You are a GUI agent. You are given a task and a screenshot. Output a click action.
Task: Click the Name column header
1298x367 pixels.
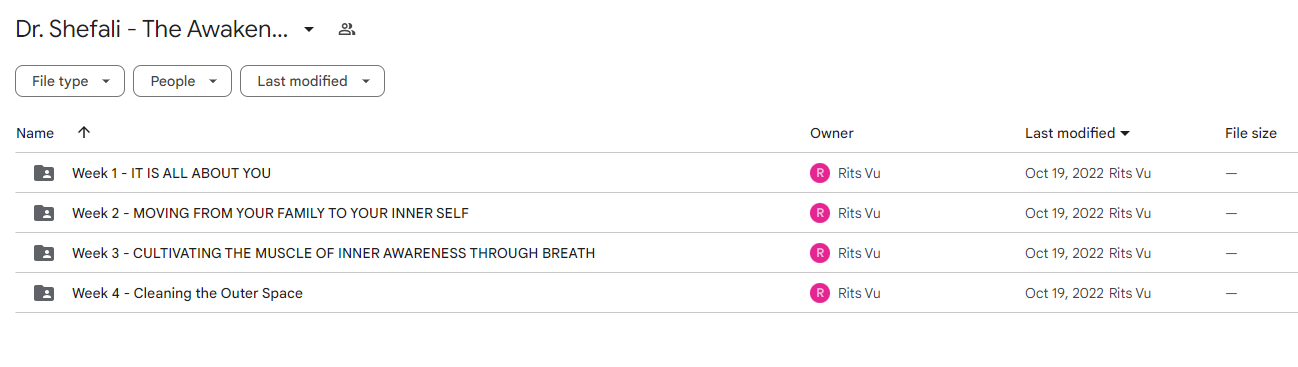35,133
